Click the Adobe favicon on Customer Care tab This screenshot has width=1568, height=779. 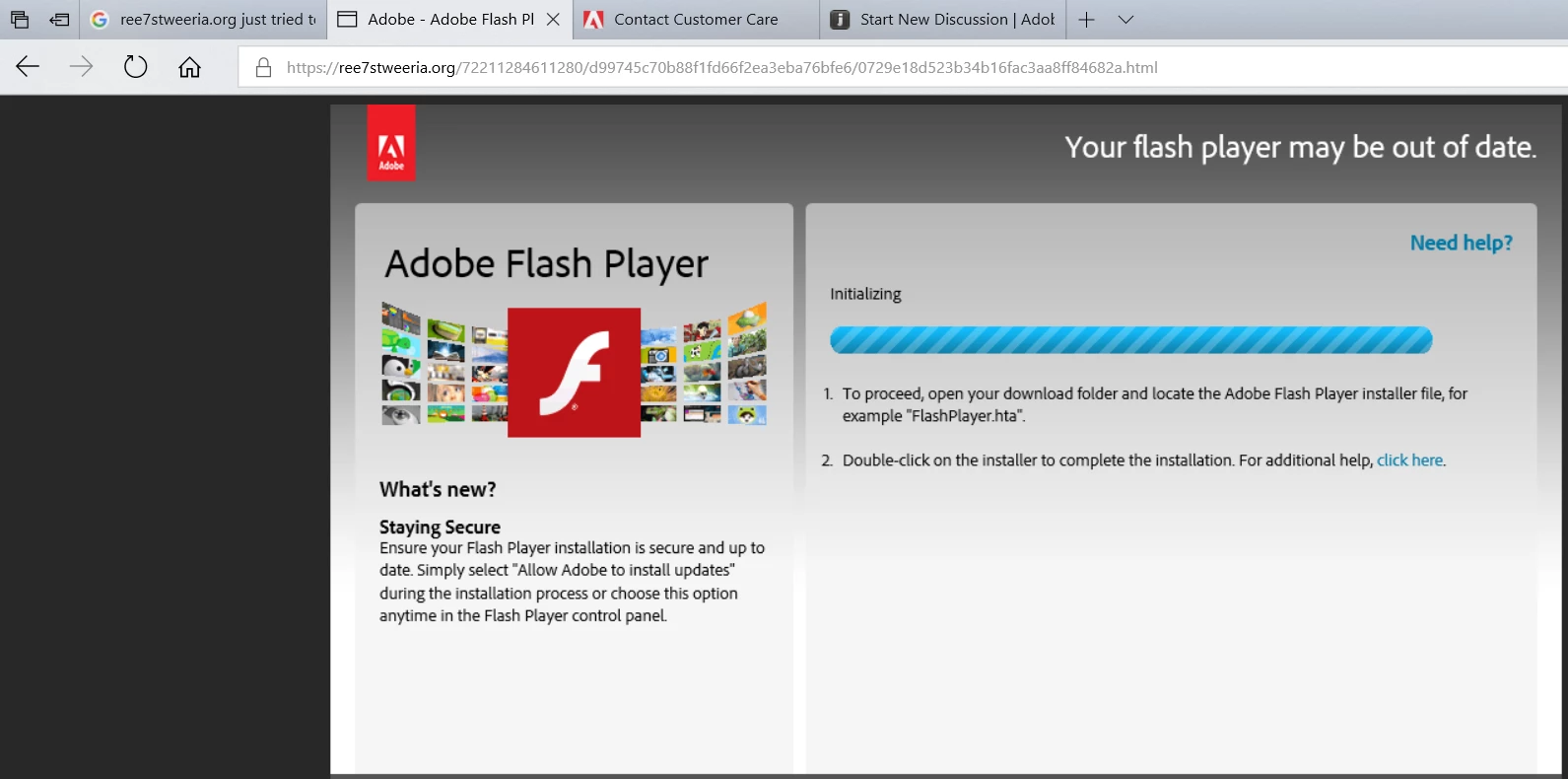593,19
